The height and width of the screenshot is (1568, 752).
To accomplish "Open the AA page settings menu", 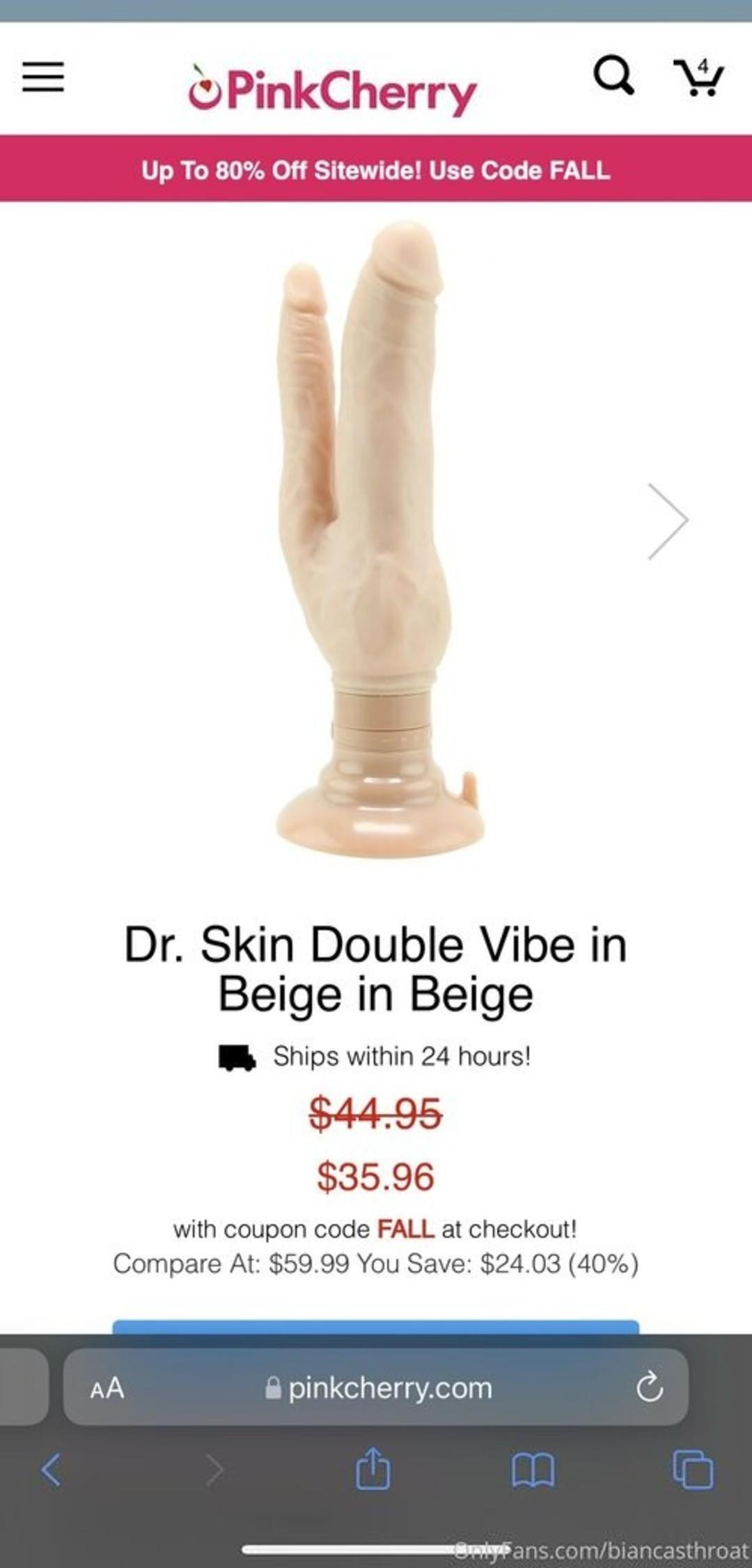I will pos(107,1388).
